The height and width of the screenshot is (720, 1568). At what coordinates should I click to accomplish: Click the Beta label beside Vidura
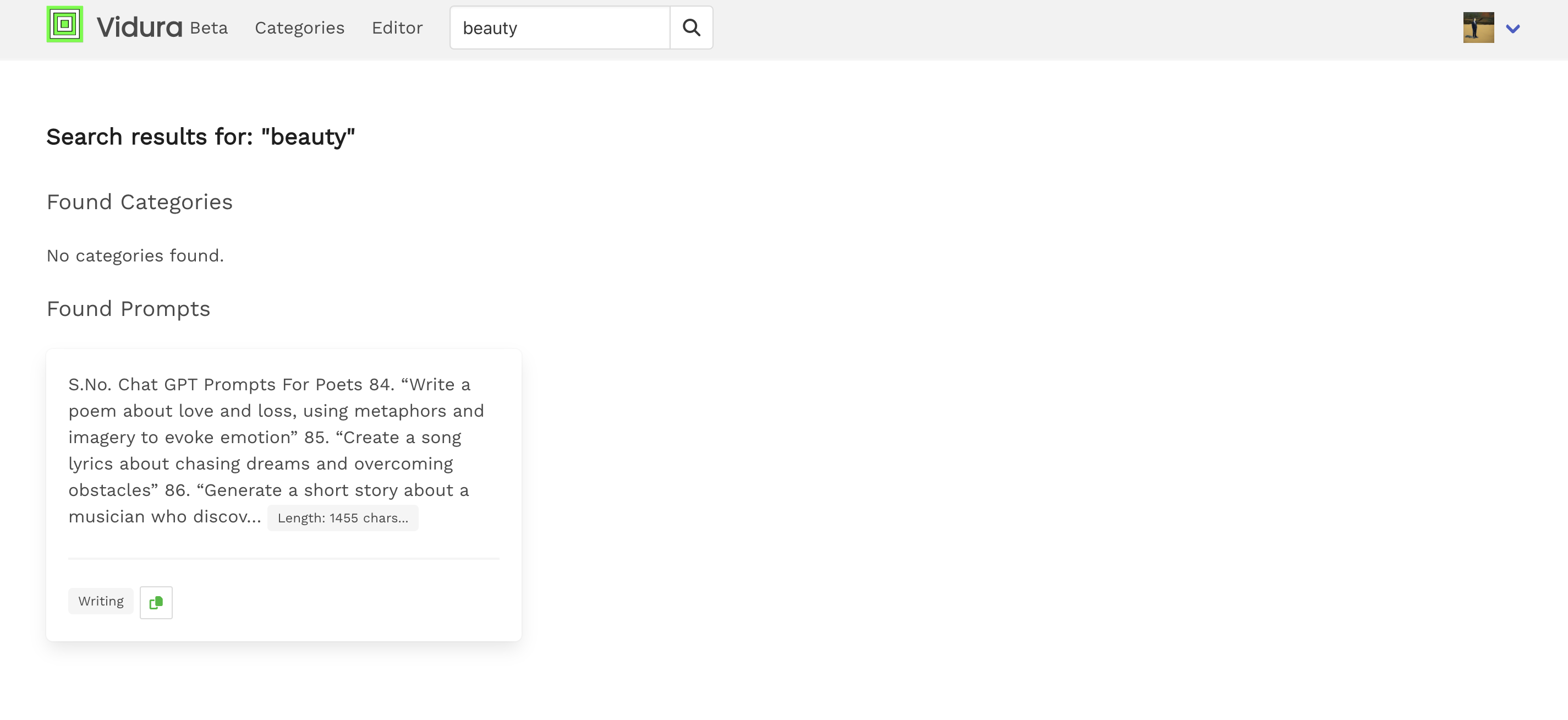209,28
